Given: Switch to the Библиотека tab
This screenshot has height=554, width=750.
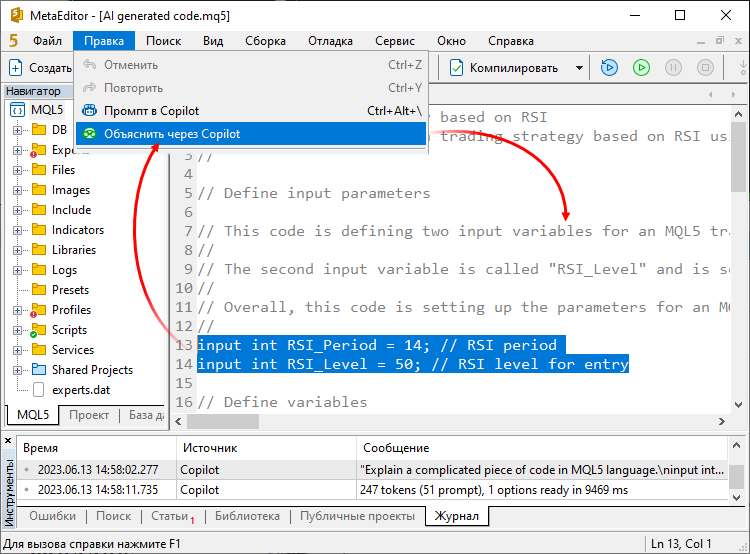Looking at the screenshot, I should pyautogui.click(x=247, y=516).
